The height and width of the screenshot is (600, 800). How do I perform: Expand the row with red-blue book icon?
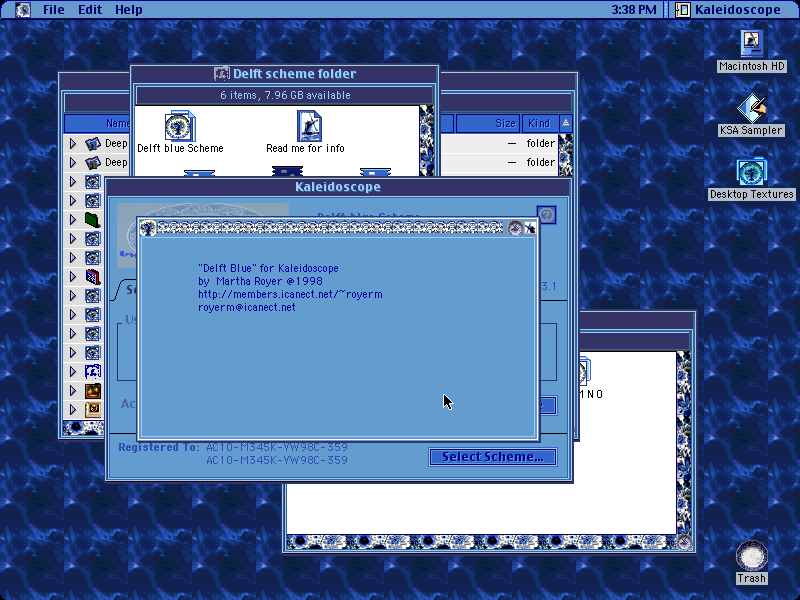point(72,277)
